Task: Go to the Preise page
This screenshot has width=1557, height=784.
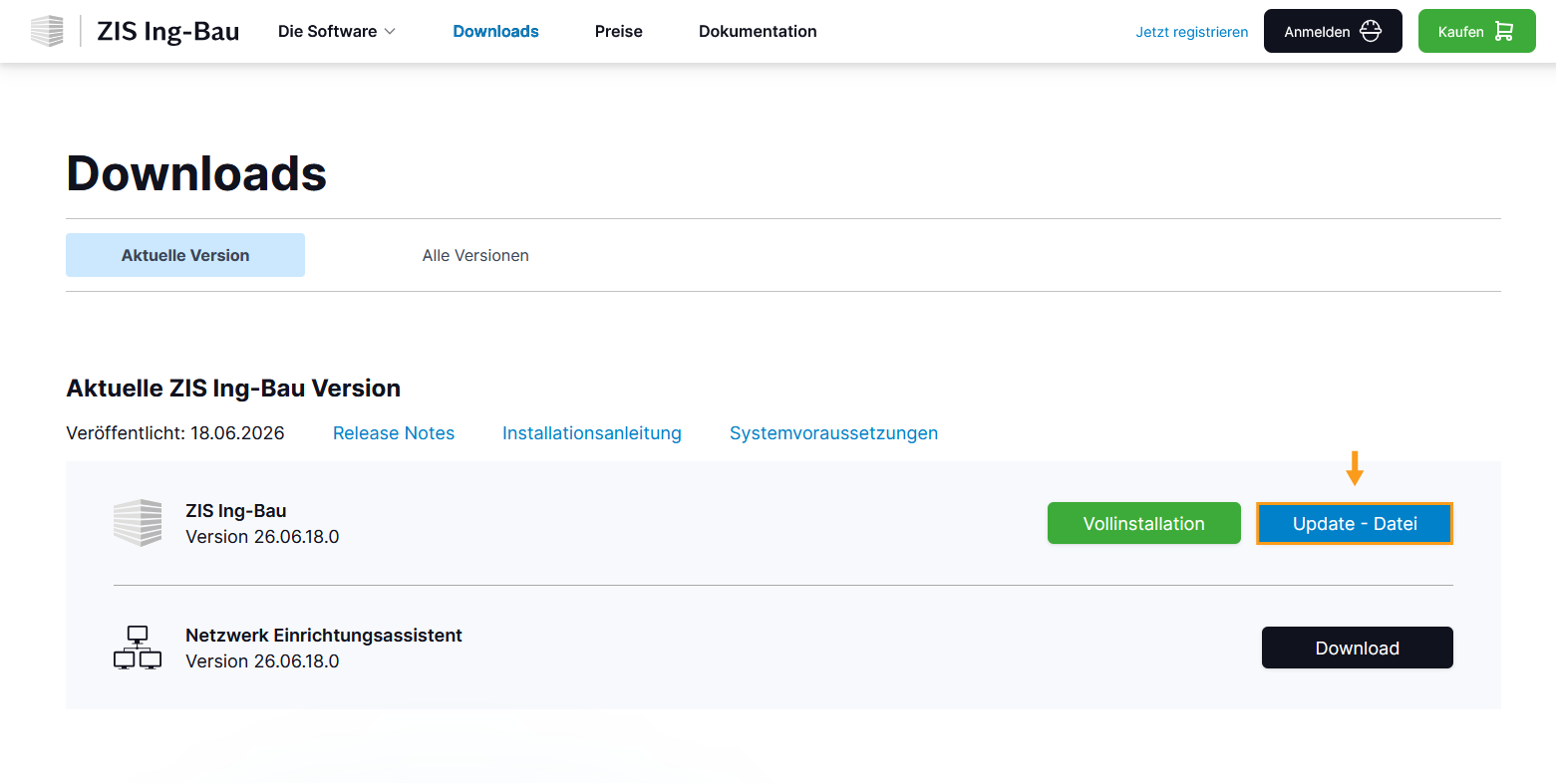Action: pyautogui.click(x=618, y=31)
